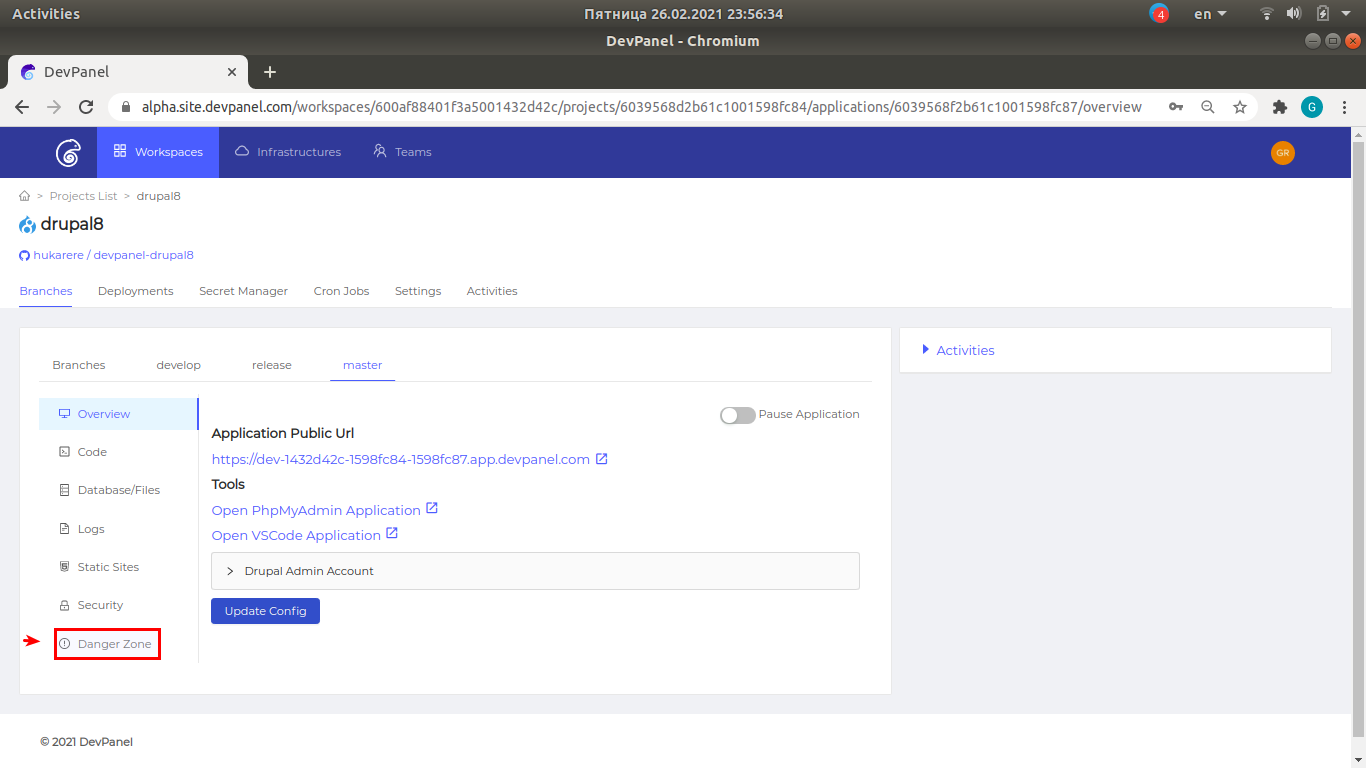This screenshot has width=1366, height=768.
Task: Reload the page in the browser
Action: pyautogui.click(x=86, y=107)
